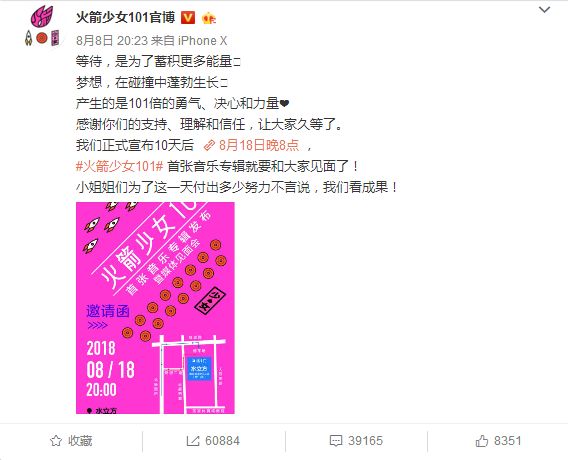568x460 pixels.
Task: Open the 8月8日 20:23 timestamp link
Action: click(x=110, y=41)
